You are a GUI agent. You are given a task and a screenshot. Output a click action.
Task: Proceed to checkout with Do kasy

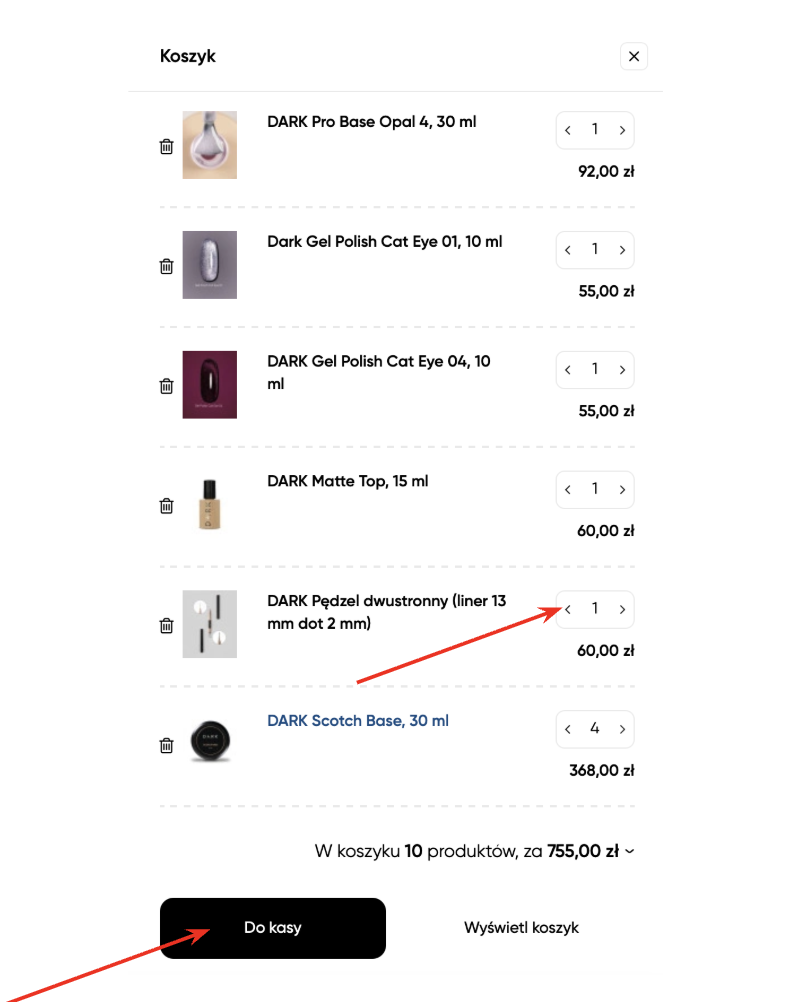(x=273, y=928)
